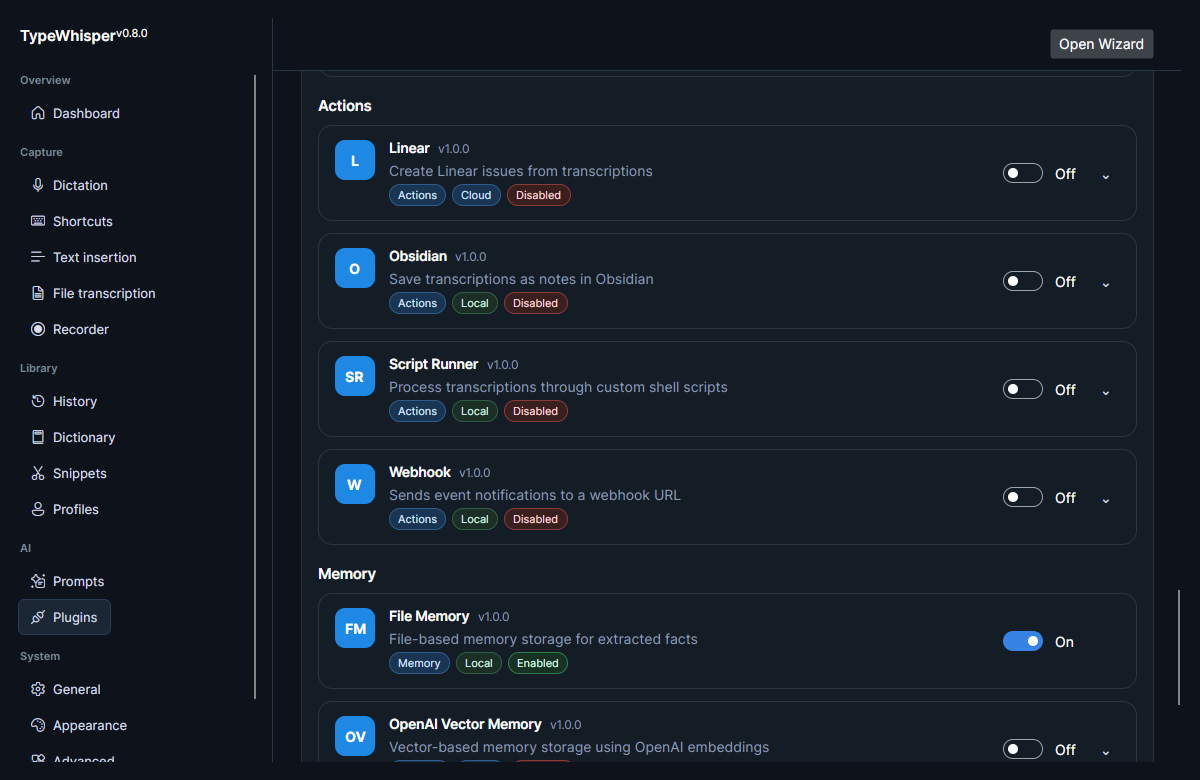This screenshot has width=1200, height=780.
Task: Click the Open Wizard button
Action: [x=1101, y=44]
